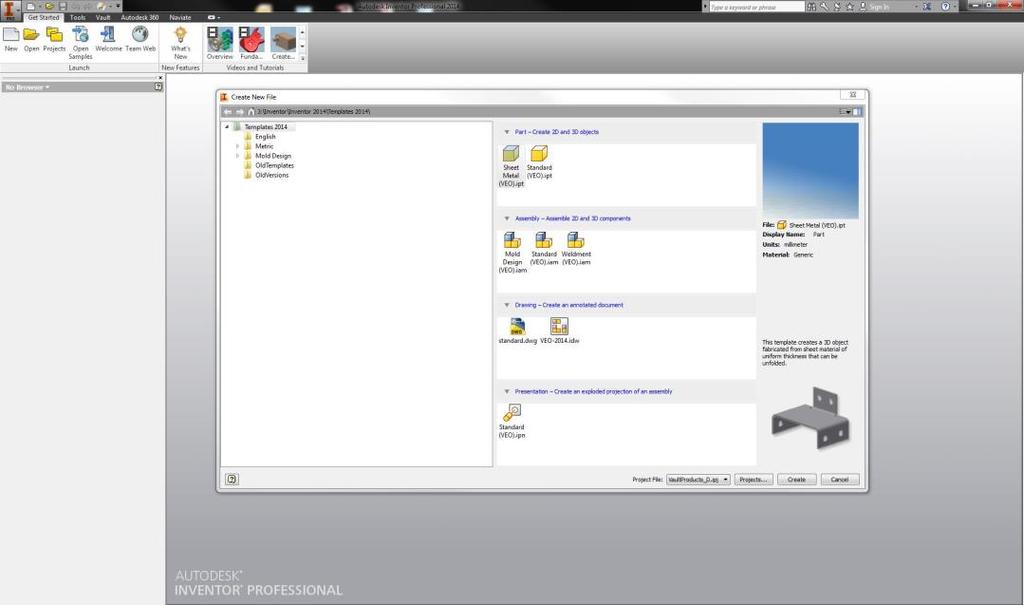Click the keyword search input field
This screenshot has width=1024, height=605.
coord(756,7)
